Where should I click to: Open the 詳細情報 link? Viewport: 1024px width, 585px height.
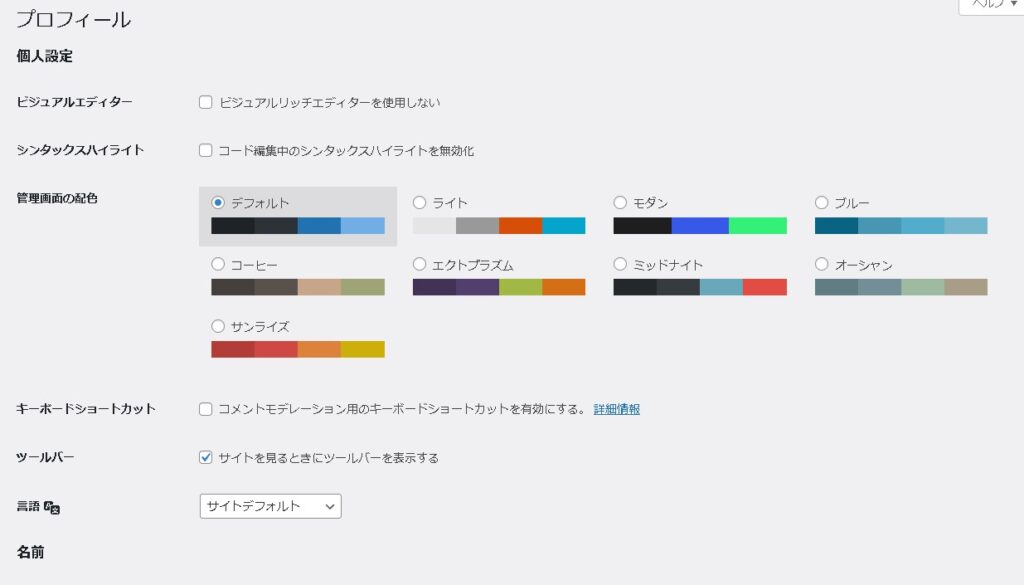[x=616, y=409]
